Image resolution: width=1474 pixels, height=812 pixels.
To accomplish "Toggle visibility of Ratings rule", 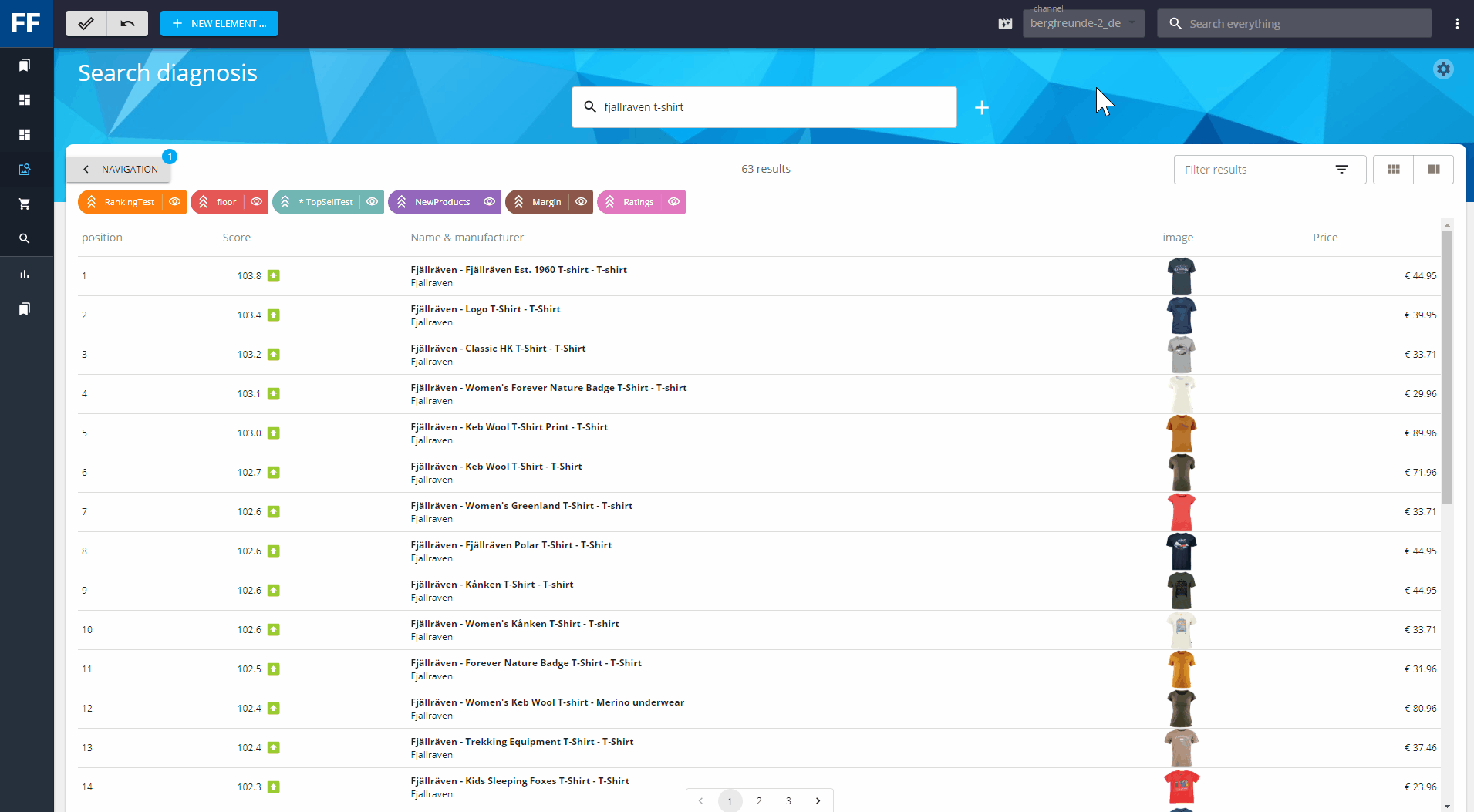I will click(673, 202).
